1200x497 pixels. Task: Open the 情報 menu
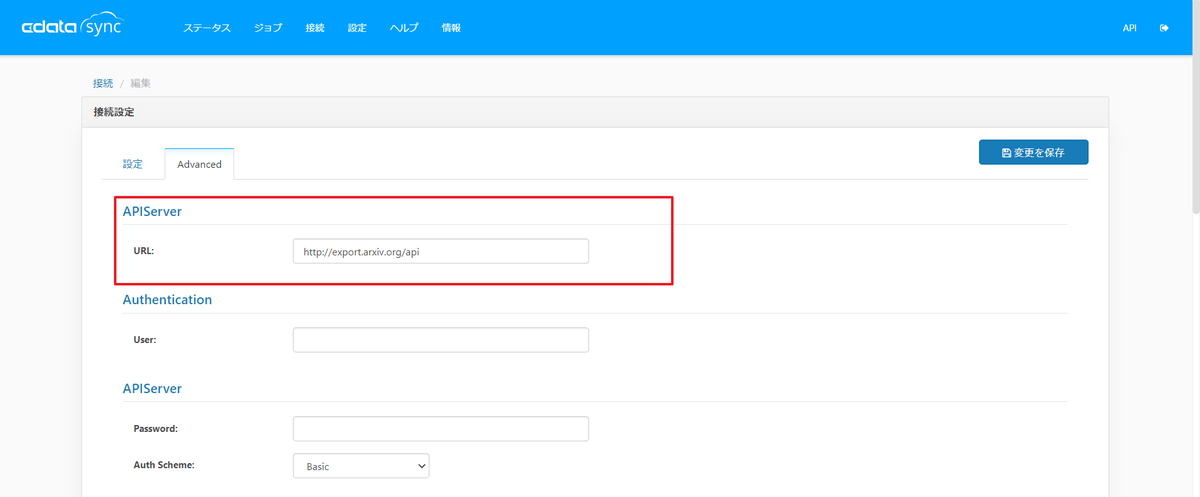tap(451, 28)
